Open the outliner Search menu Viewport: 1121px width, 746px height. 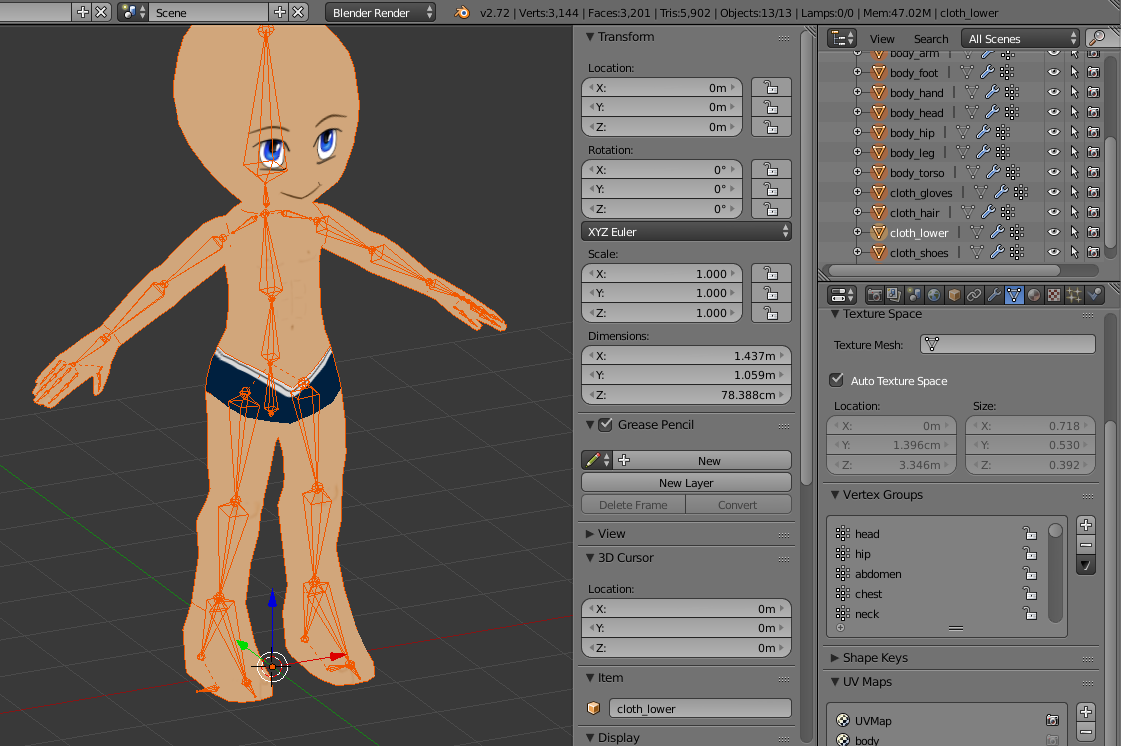tap(931, 39)
